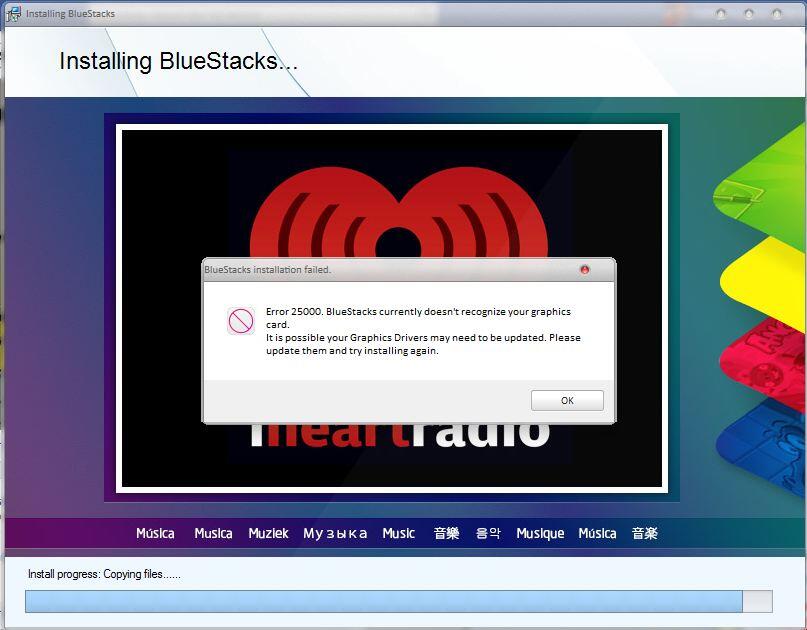This screenshot has height=630, width=807.
Task: Click the red prohibited error icon
Action: point(240,321)
